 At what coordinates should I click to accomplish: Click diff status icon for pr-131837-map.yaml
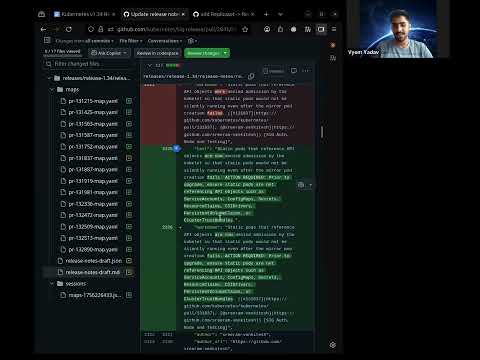coord(129,158)
